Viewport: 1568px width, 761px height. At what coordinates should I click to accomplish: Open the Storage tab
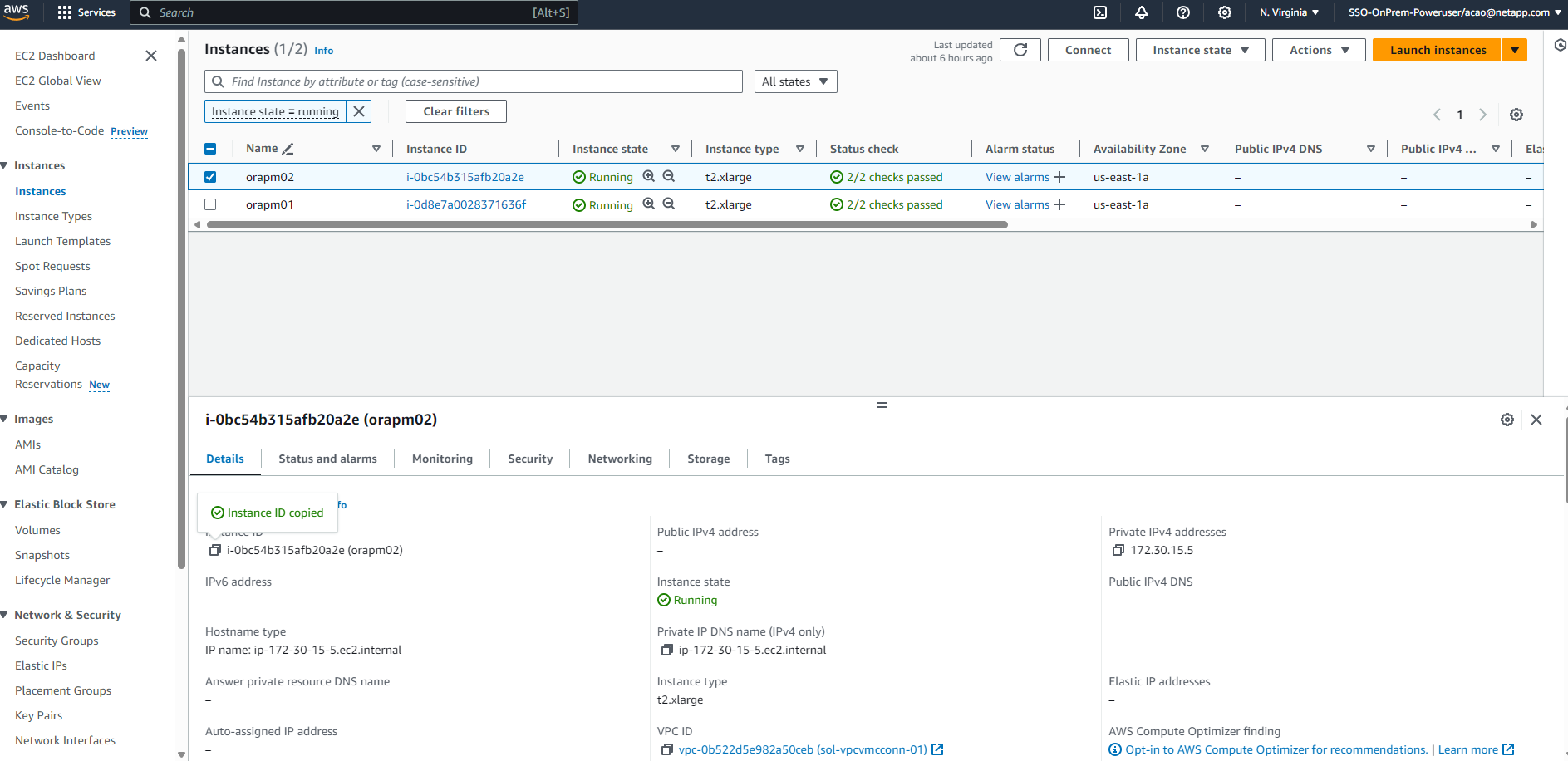(x=708, y=459)
